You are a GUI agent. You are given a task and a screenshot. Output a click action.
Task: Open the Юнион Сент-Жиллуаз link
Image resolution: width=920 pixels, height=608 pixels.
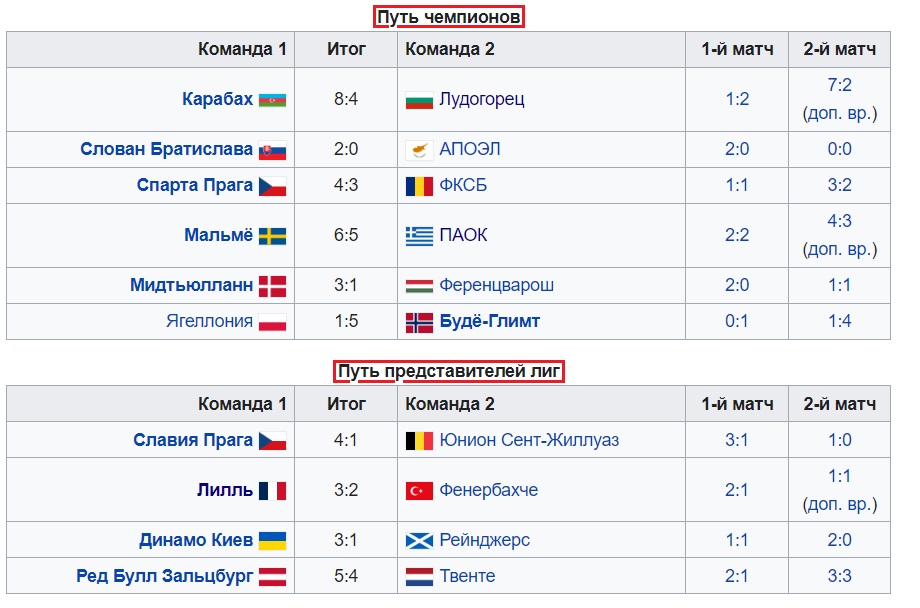tap(529, 440)
